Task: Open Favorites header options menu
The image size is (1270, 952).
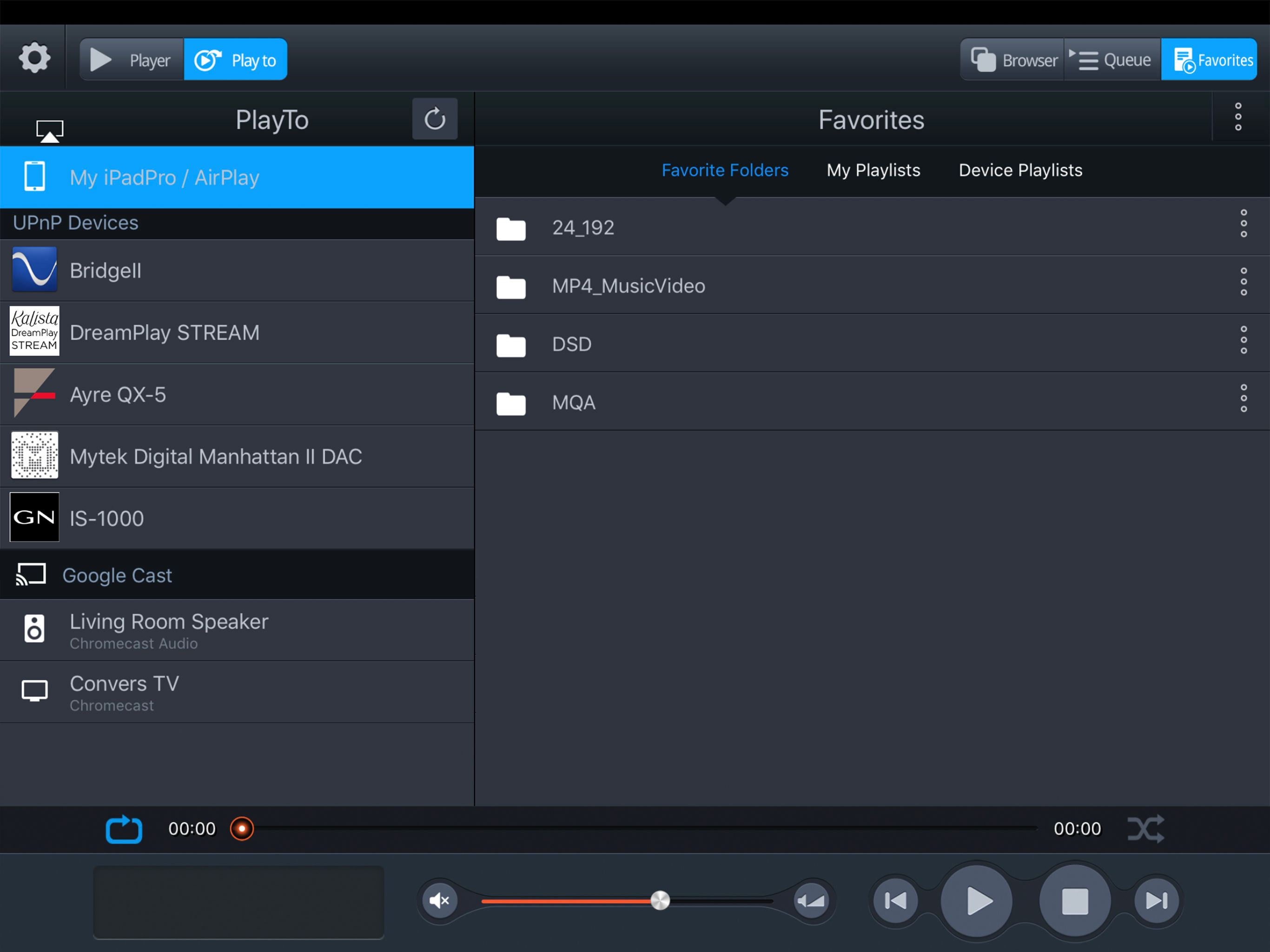Action: tap(1238, 117)
